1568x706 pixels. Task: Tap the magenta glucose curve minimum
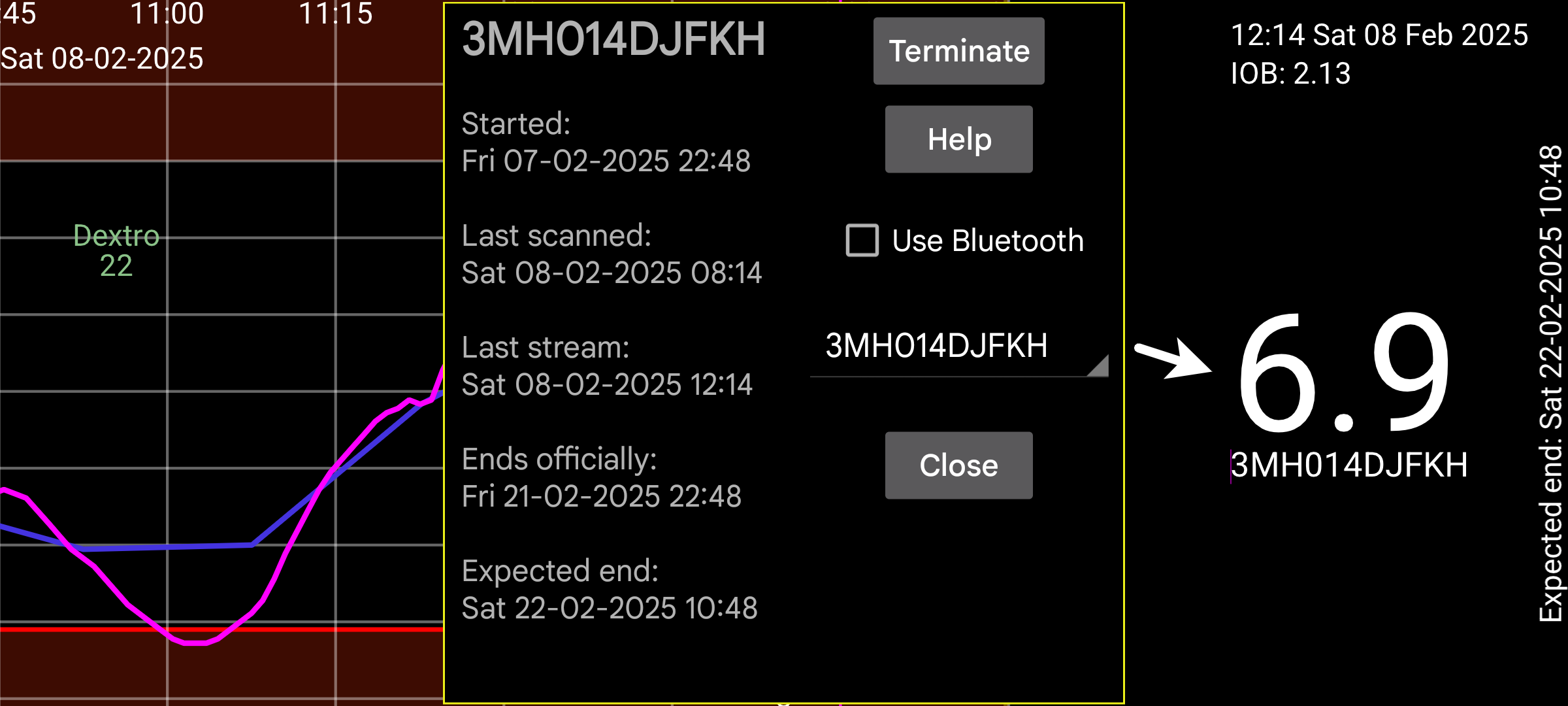tap(195, 643)
